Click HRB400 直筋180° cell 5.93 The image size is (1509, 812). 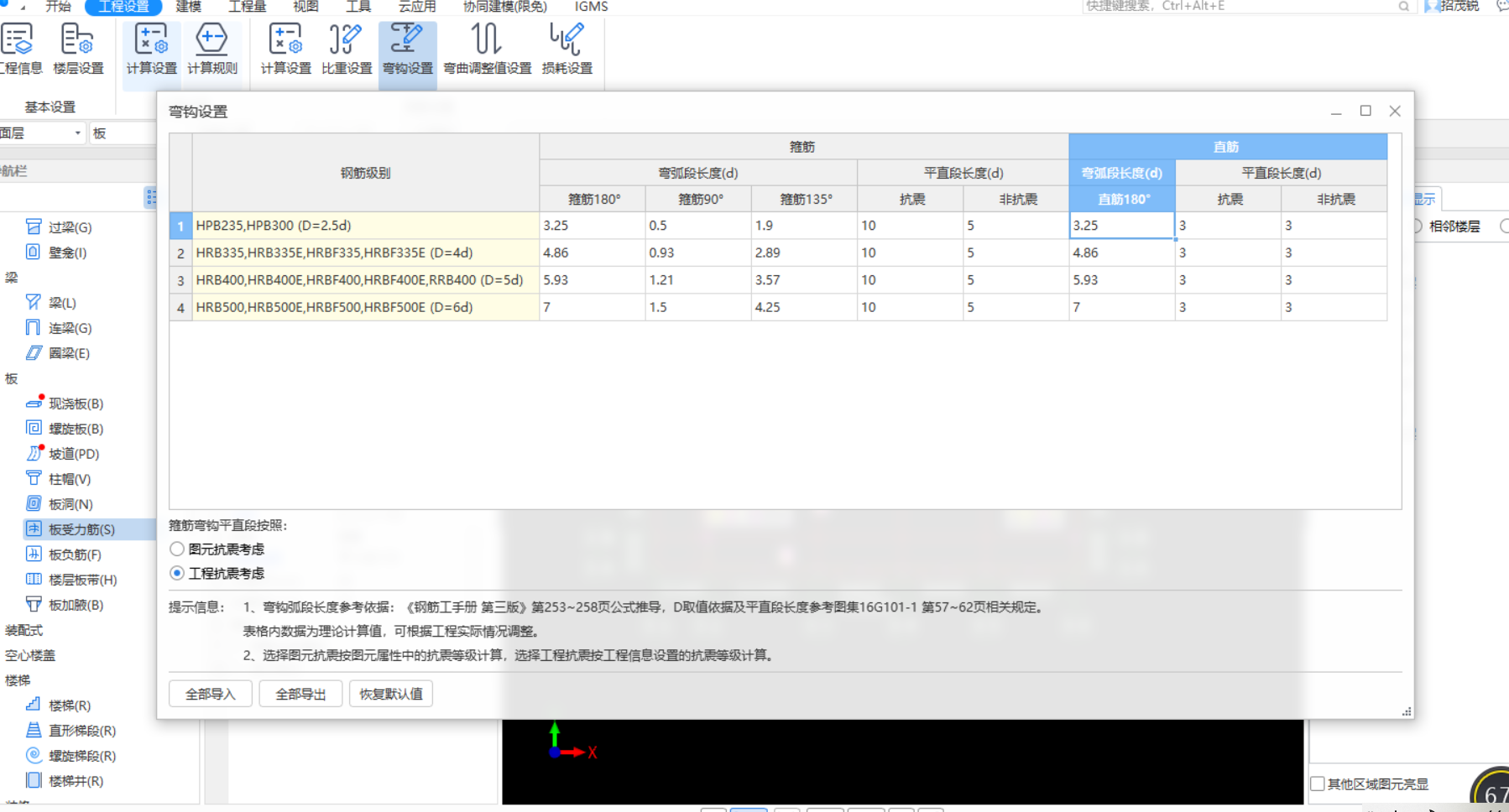[1122, 279]
